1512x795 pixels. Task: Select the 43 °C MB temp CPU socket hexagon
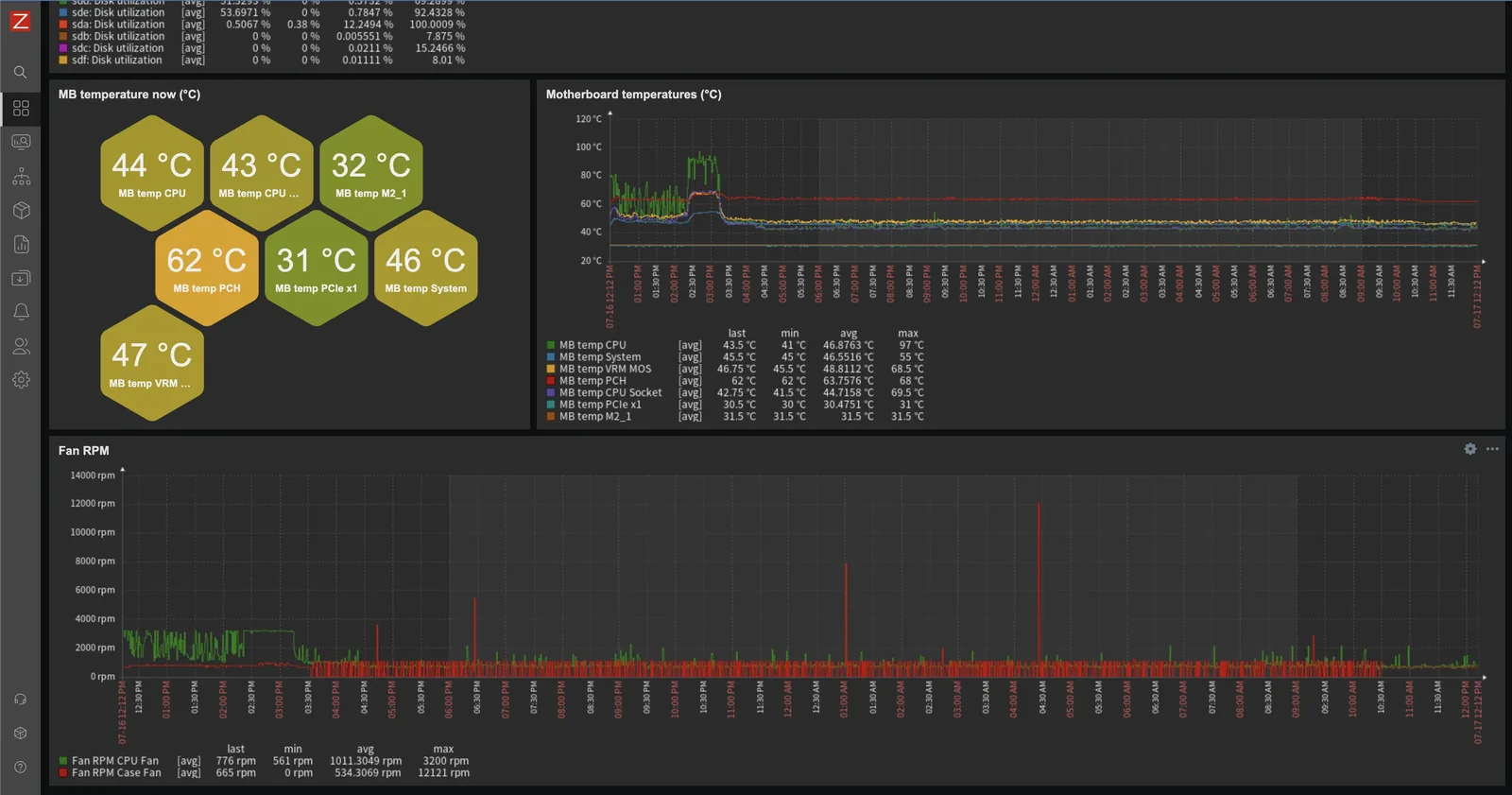pos(262,173)
